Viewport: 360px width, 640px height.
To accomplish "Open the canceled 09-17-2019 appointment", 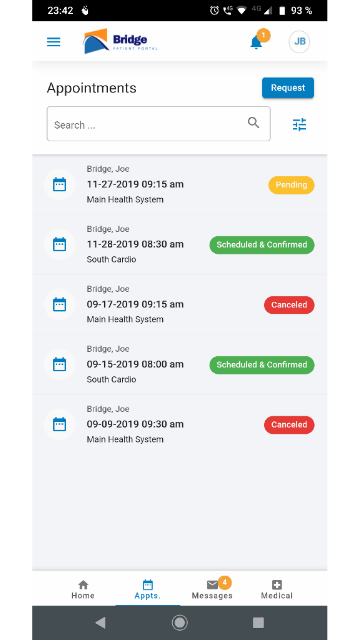I will coord(180,304).
